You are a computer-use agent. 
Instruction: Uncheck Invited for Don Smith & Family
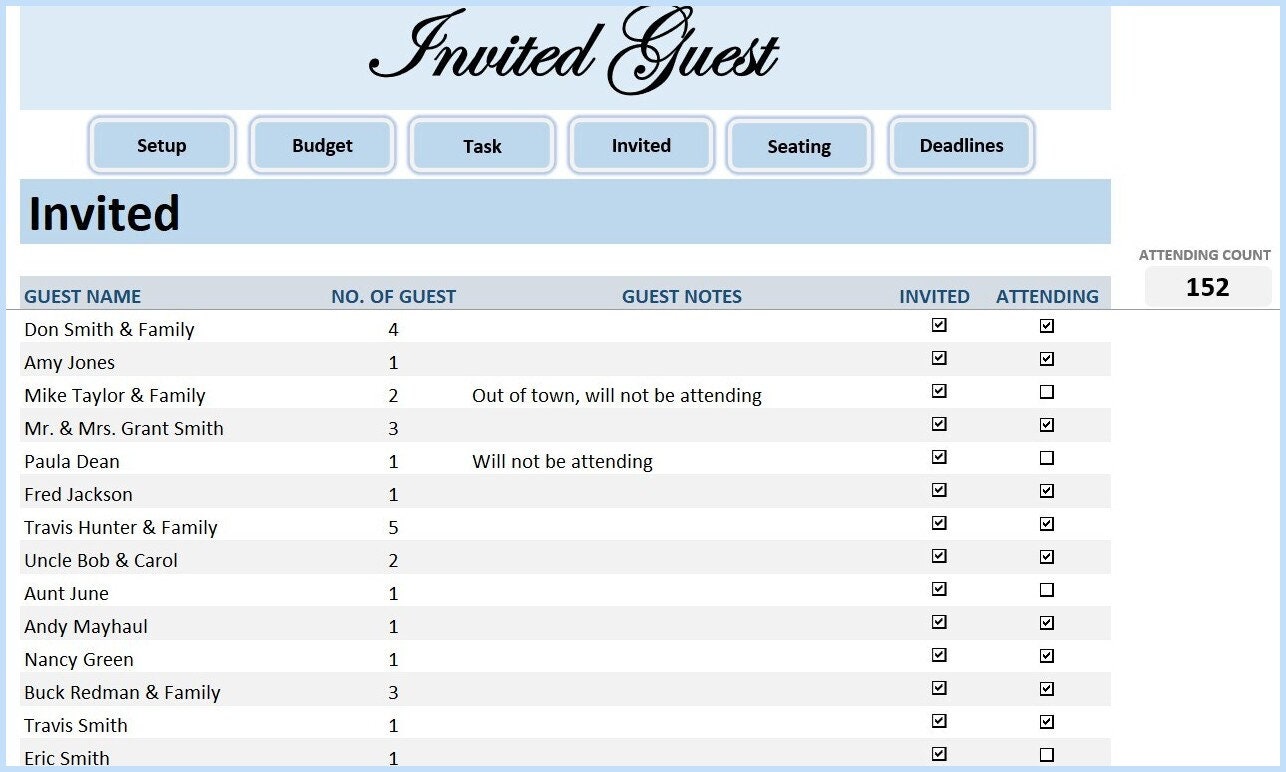tap(939, 325)
